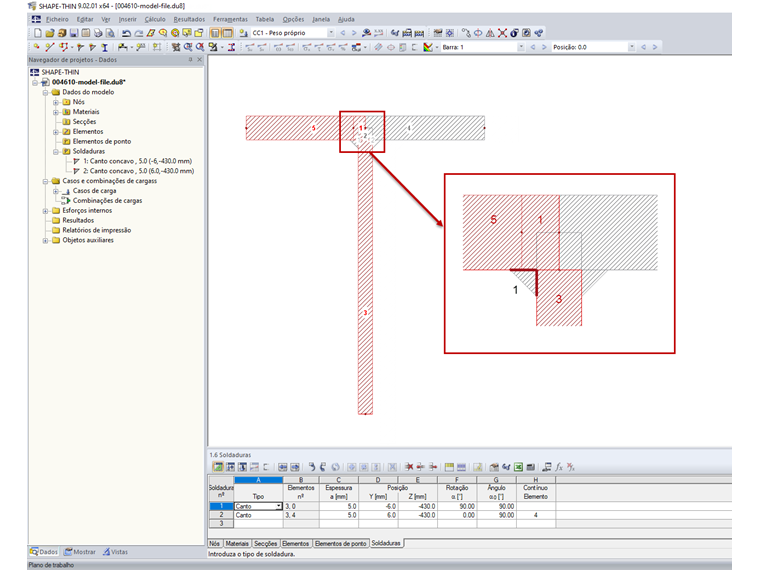Viewport: 760px width, 570px height.
Task: Expand the Esforços internos node
Action: (45, 211)
